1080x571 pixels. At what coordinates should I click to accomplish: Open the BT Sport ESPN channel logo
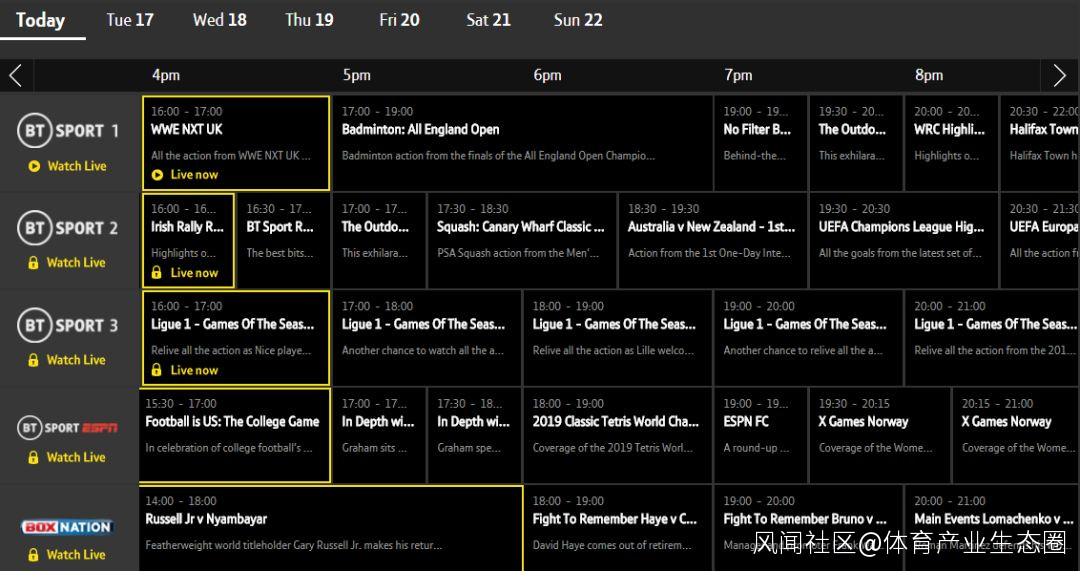pos(68,428)
